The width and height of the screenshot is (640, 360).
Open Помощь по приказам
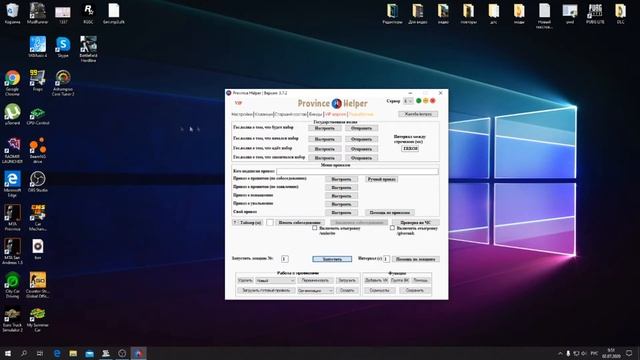[389, 212]
